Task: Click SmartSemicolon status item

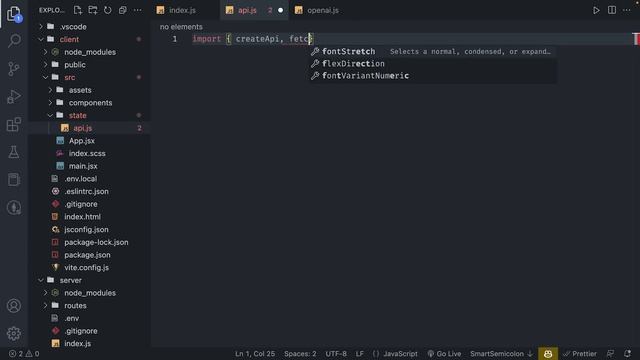Action: pyautogui.click(x=502, y=354)
